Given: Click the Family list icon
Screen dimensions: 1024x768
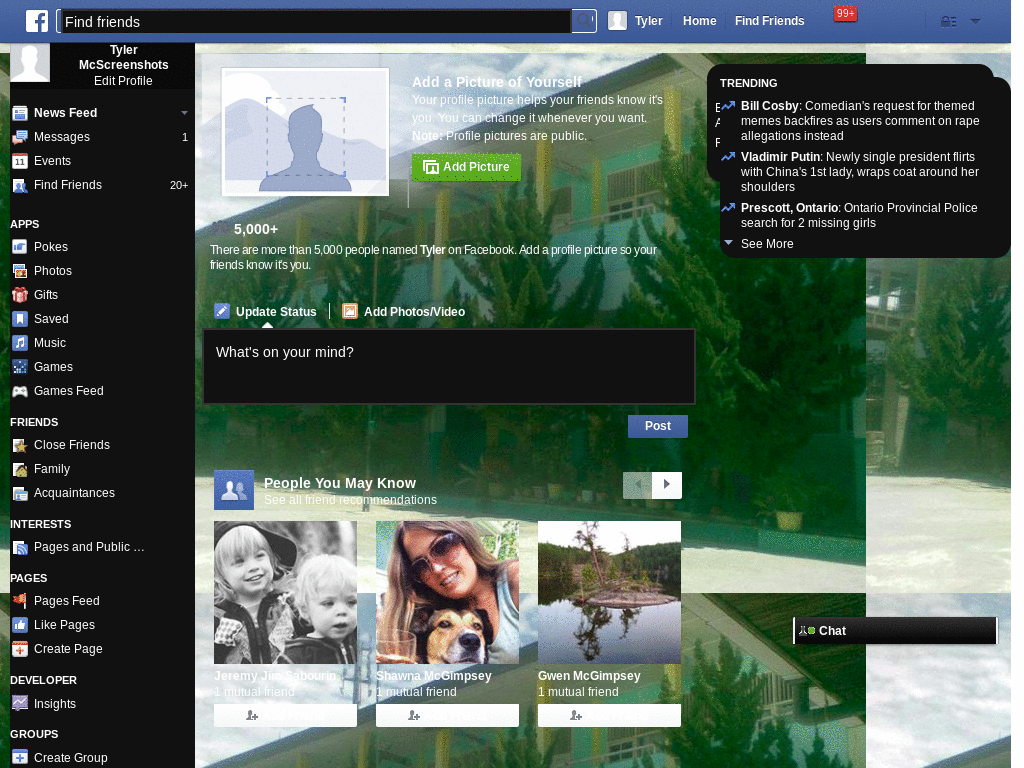Looking at the screenshot, I should pyautogui.click(x=20, y=469).
